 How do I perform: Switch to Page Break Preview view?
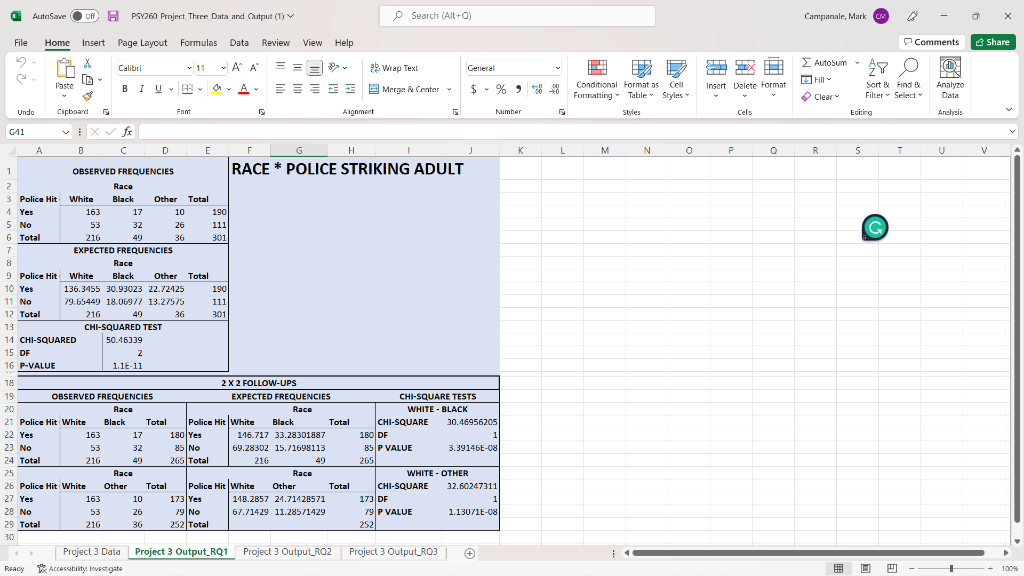tap(891, 568)
